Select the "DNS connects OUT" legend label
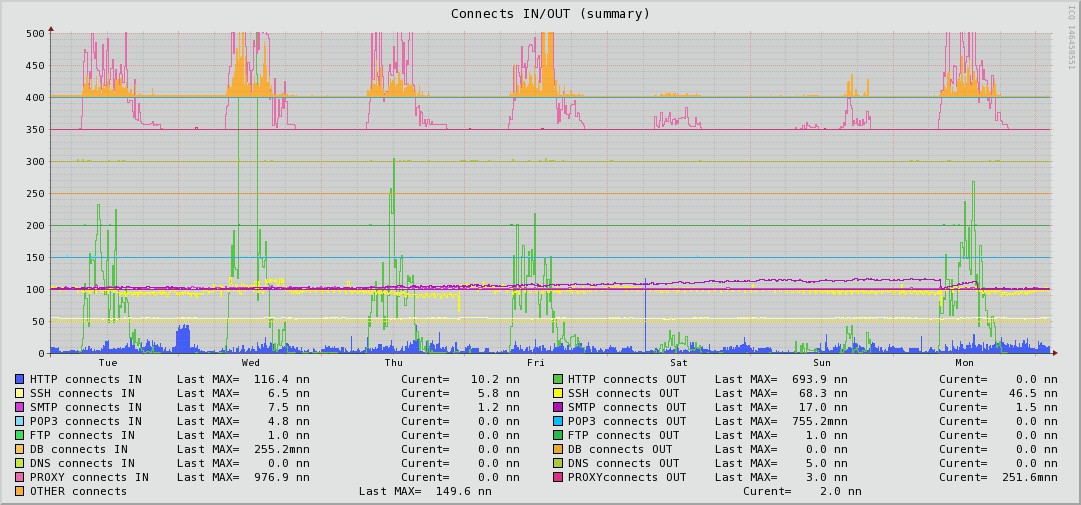 624,464
